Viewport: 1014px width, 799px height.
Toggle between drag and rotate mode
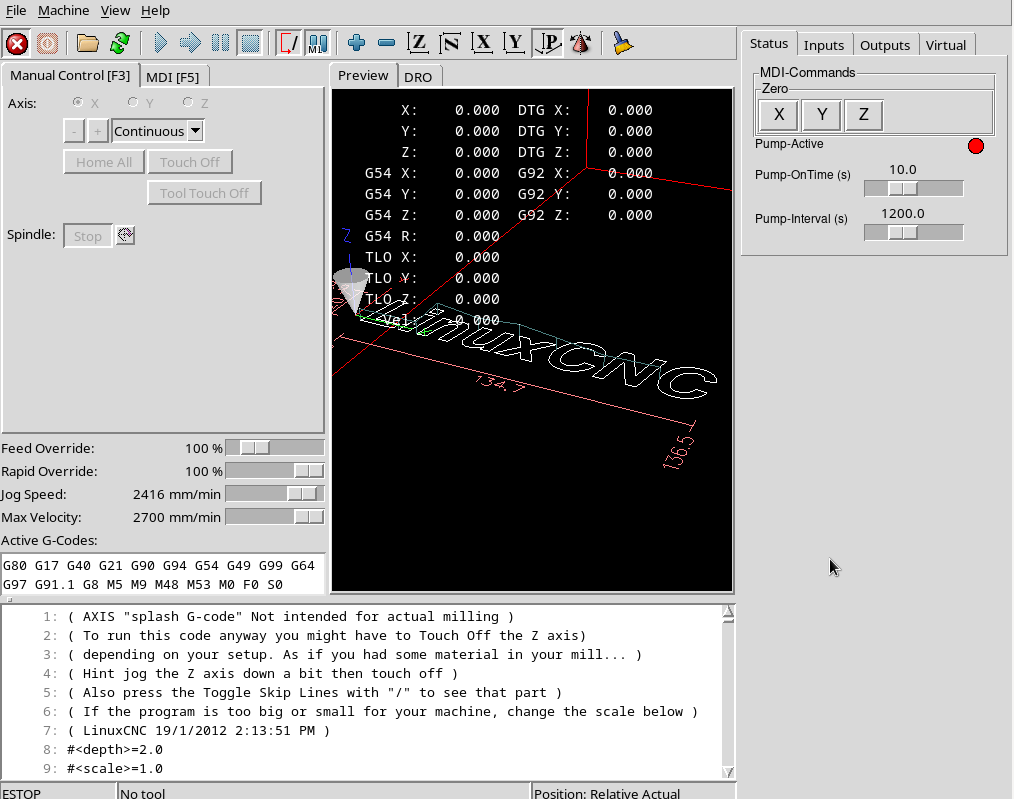click(581, 44)
